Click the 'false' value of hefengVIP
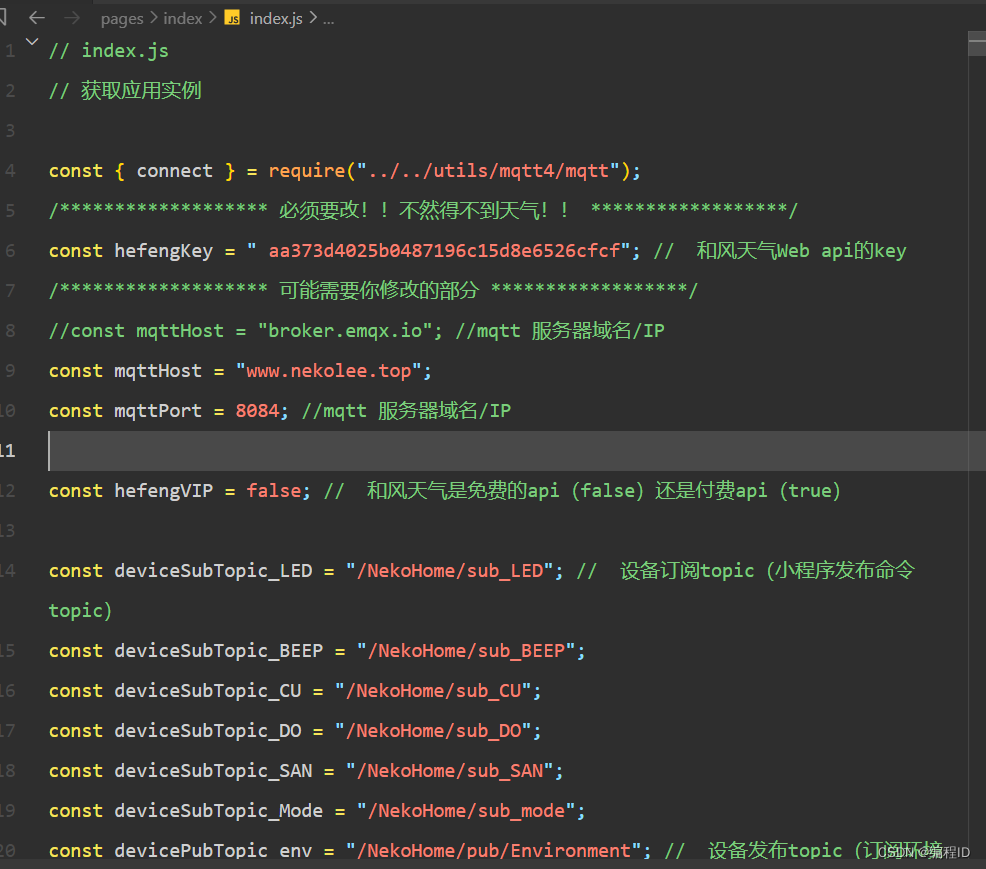Image resolution: width=986 pixels, height=869 pixels. 274,490
